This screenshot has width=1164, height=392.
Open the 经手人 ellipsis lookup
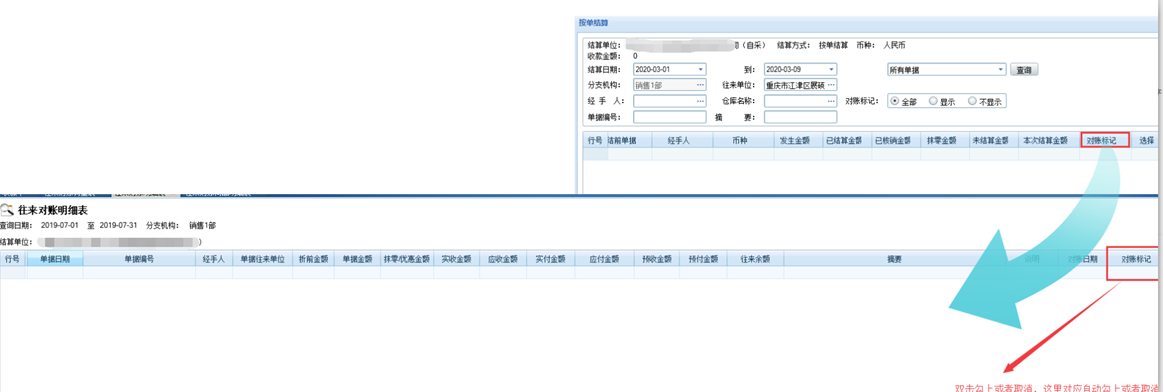(700, 100)
